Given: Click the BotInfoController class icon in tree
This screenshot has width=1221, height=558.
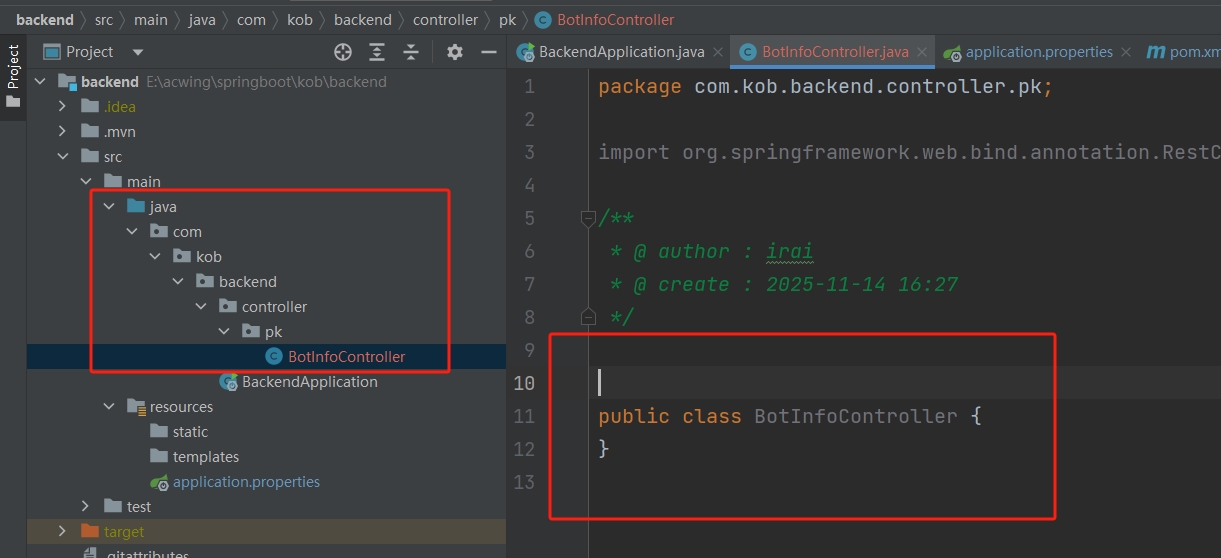Looking at the screenshot, I should click(x=273, y=357).
